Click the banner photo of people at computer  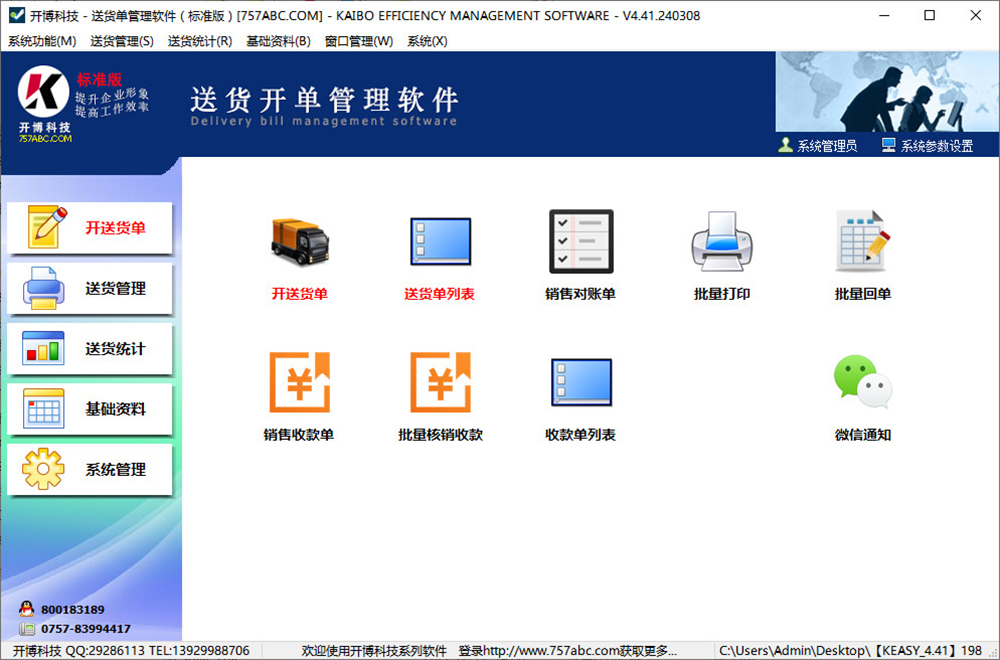coord(887,92)
